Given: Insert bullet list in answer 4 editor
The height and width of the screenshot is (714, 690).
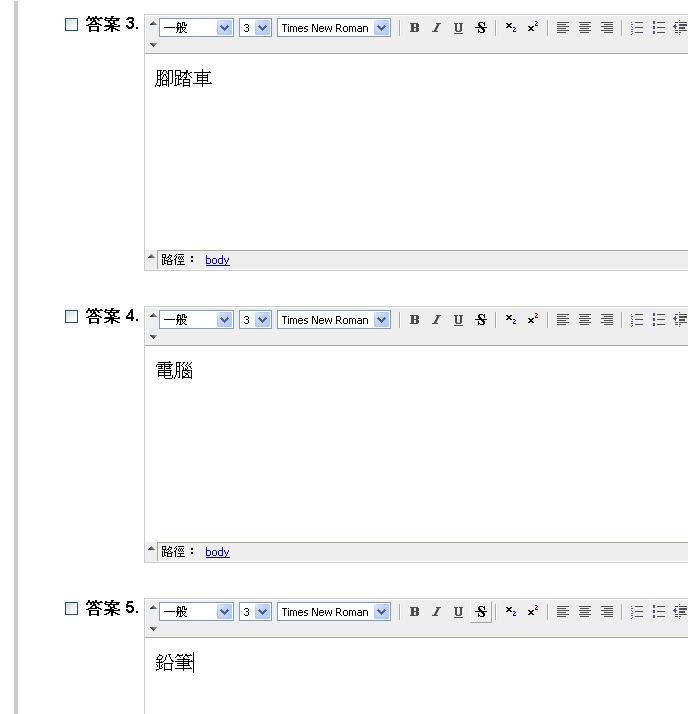Looking at the screenshot, I should [x=659, y=320].
